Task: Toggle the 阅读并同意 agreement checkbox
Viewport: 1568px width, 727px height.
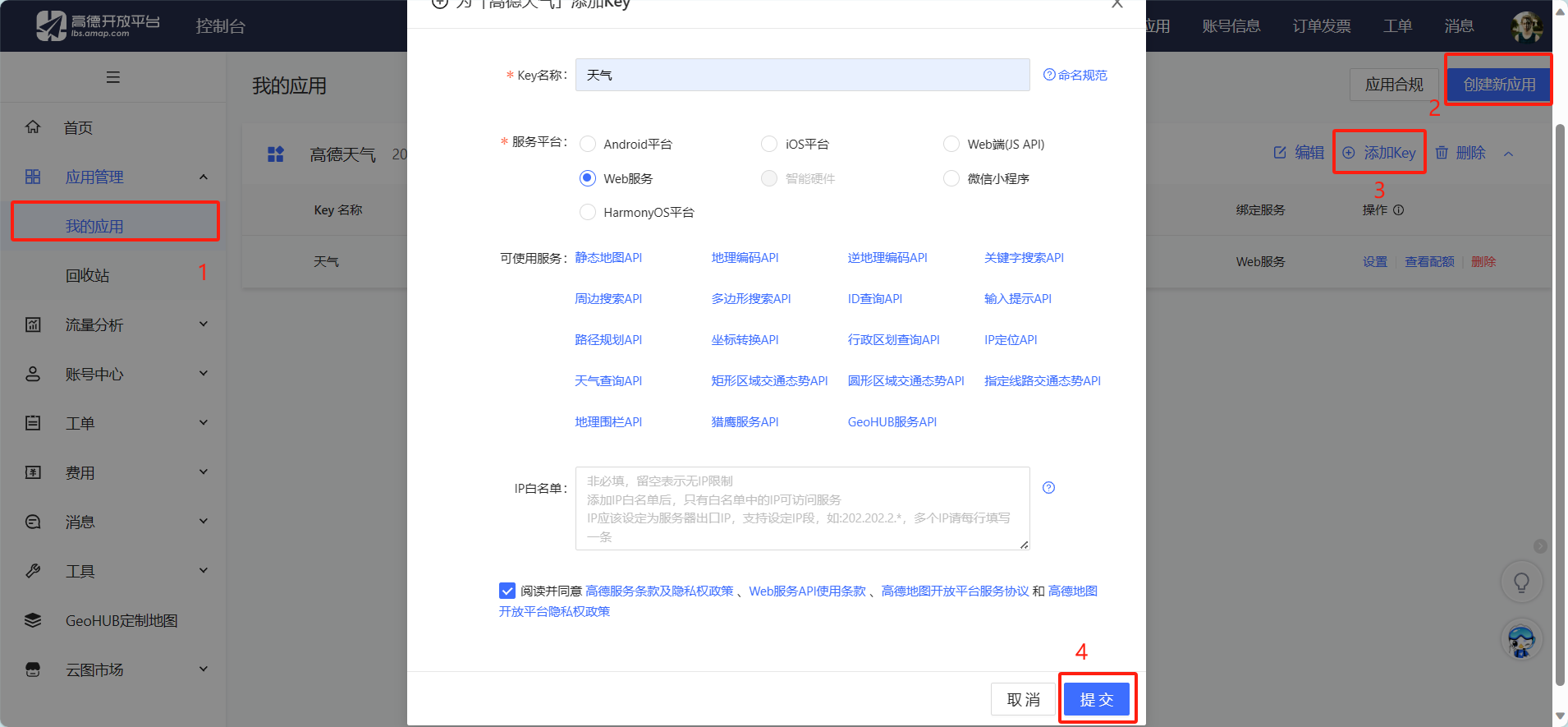Action: [507, 591]
